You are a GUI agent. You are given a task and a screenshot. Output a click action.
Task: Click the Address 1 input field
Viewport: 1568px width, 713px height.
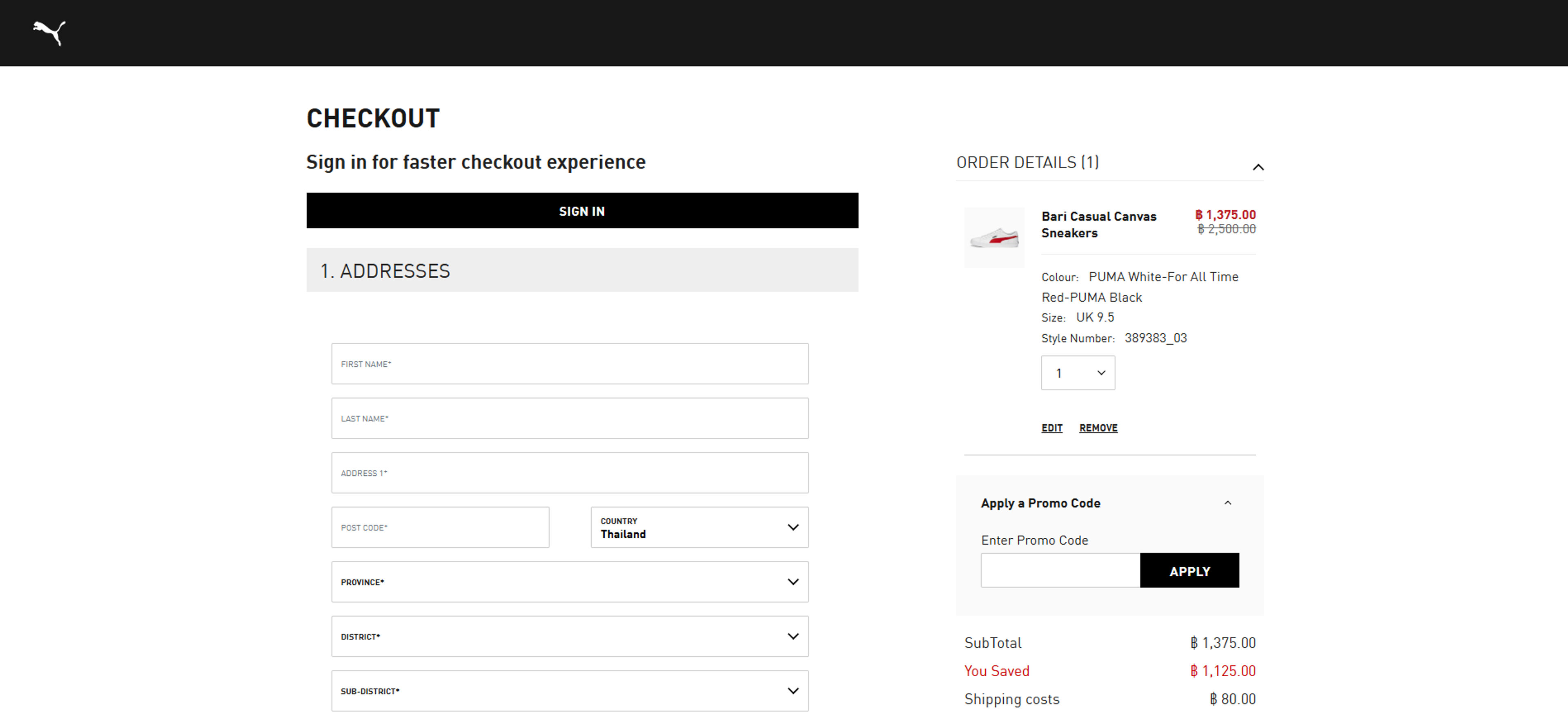pos(570,472)
